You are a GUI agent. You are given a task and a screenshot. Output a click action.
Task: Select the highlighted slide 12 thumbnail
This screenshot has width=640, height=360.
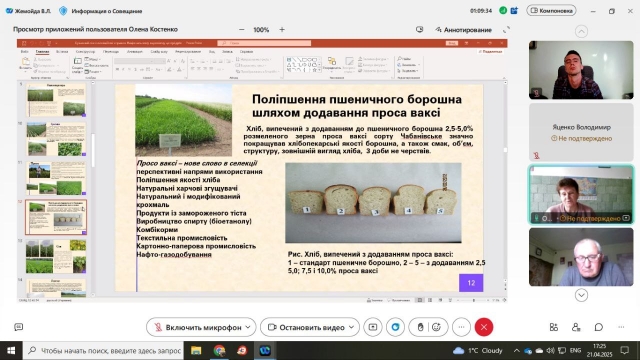(56, 217)
